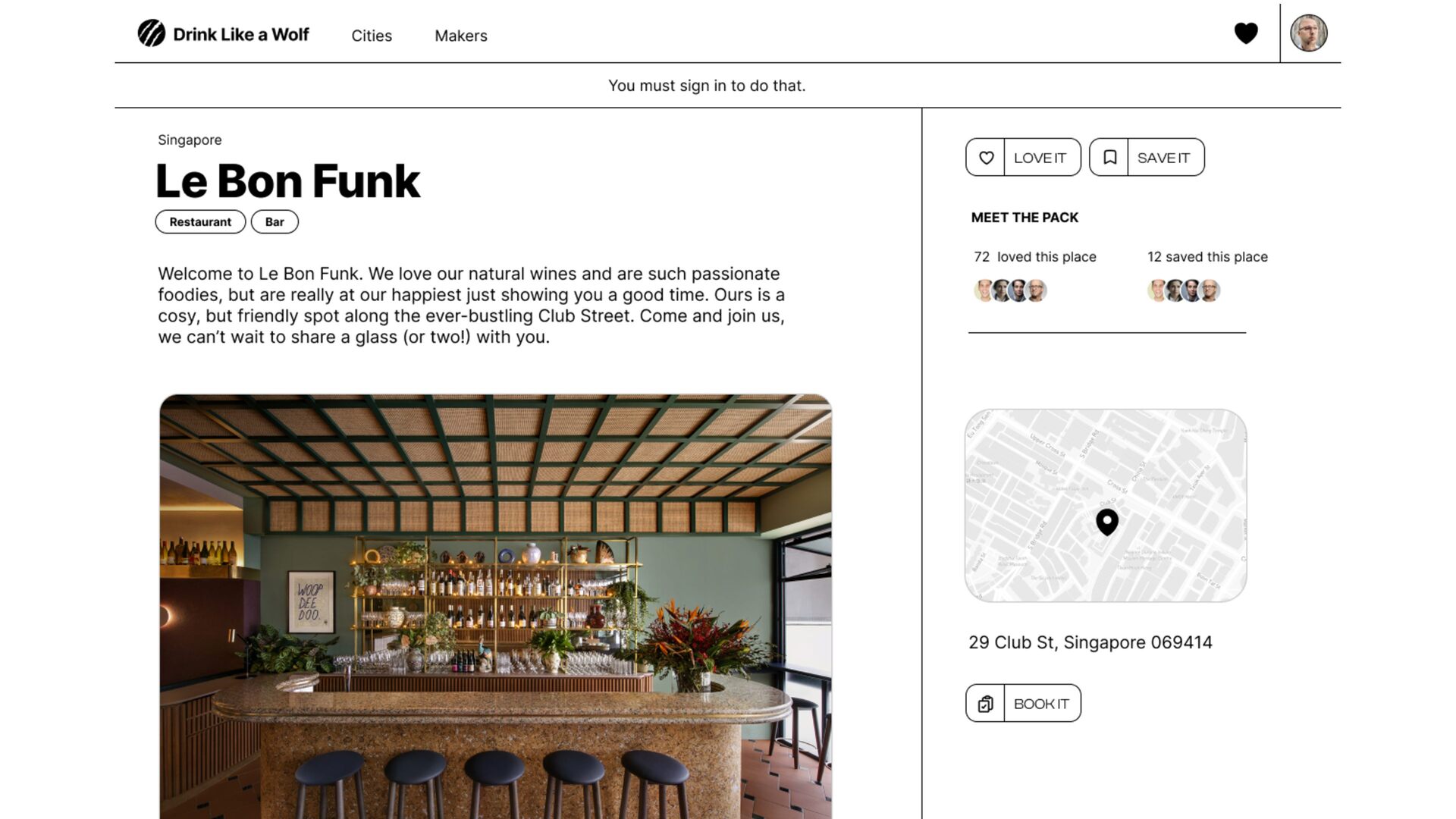Screen dimensions: 1456x819
Task: Click the first avatar under loved this place
Action: [x=984, y=290]
